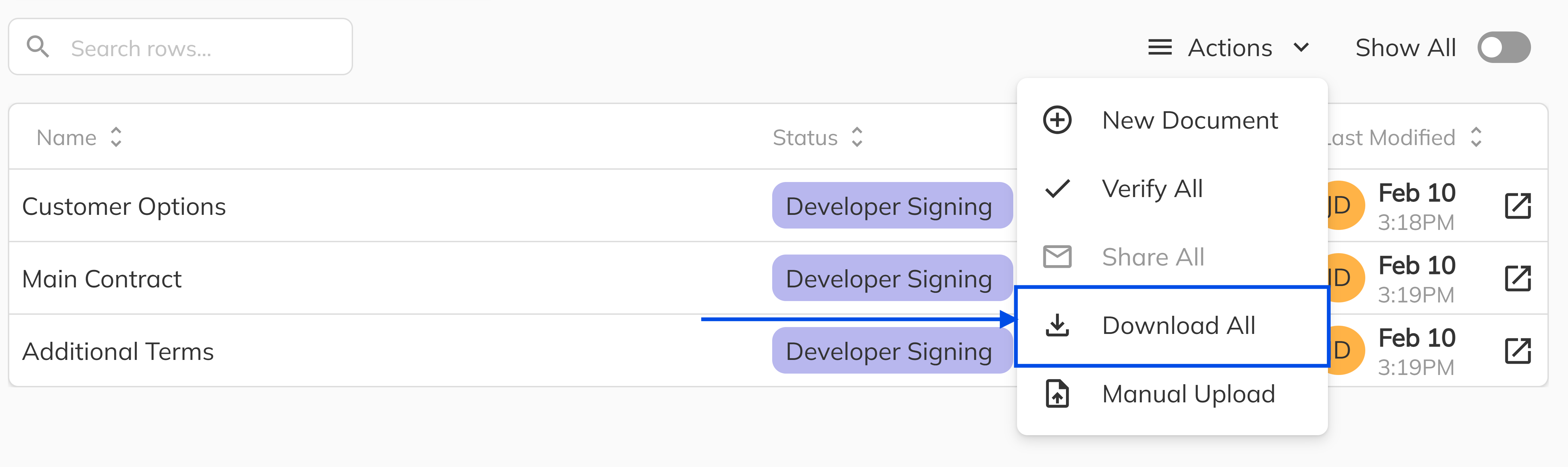The height and width of the screenshot is (467, 1568).
Task: Click the Download All arrow icon
Action: [x=1057, y=325]
